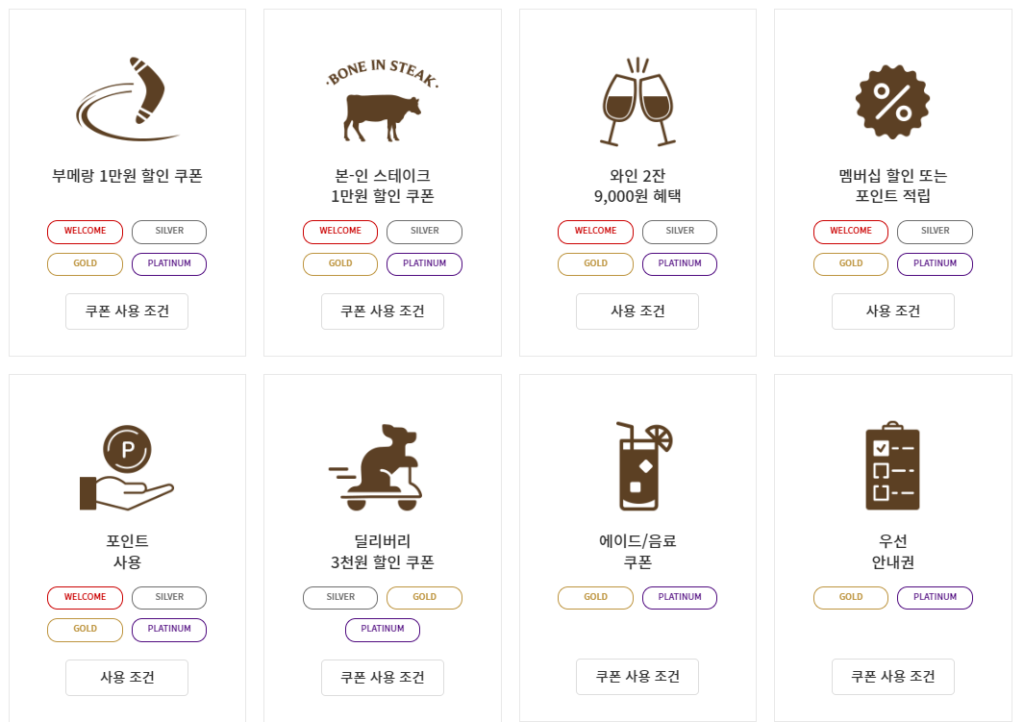Click the priority checklist clipboard icon
1024x722 pixels.
tap(892, 466)
